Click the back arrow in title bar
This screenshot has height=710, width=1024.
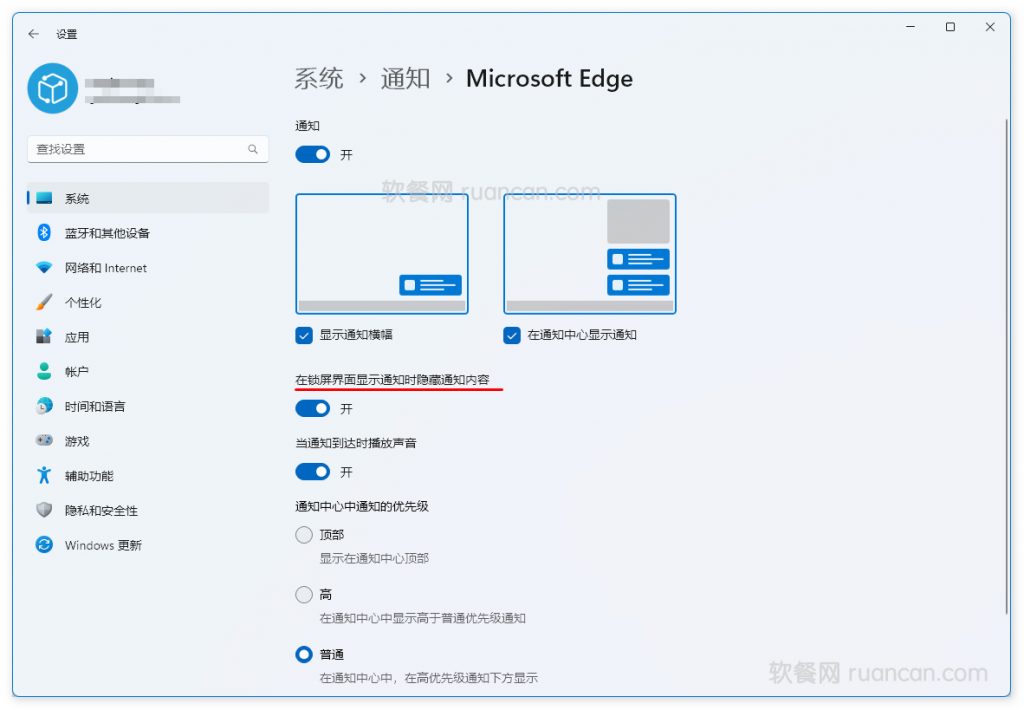(34, 33)
